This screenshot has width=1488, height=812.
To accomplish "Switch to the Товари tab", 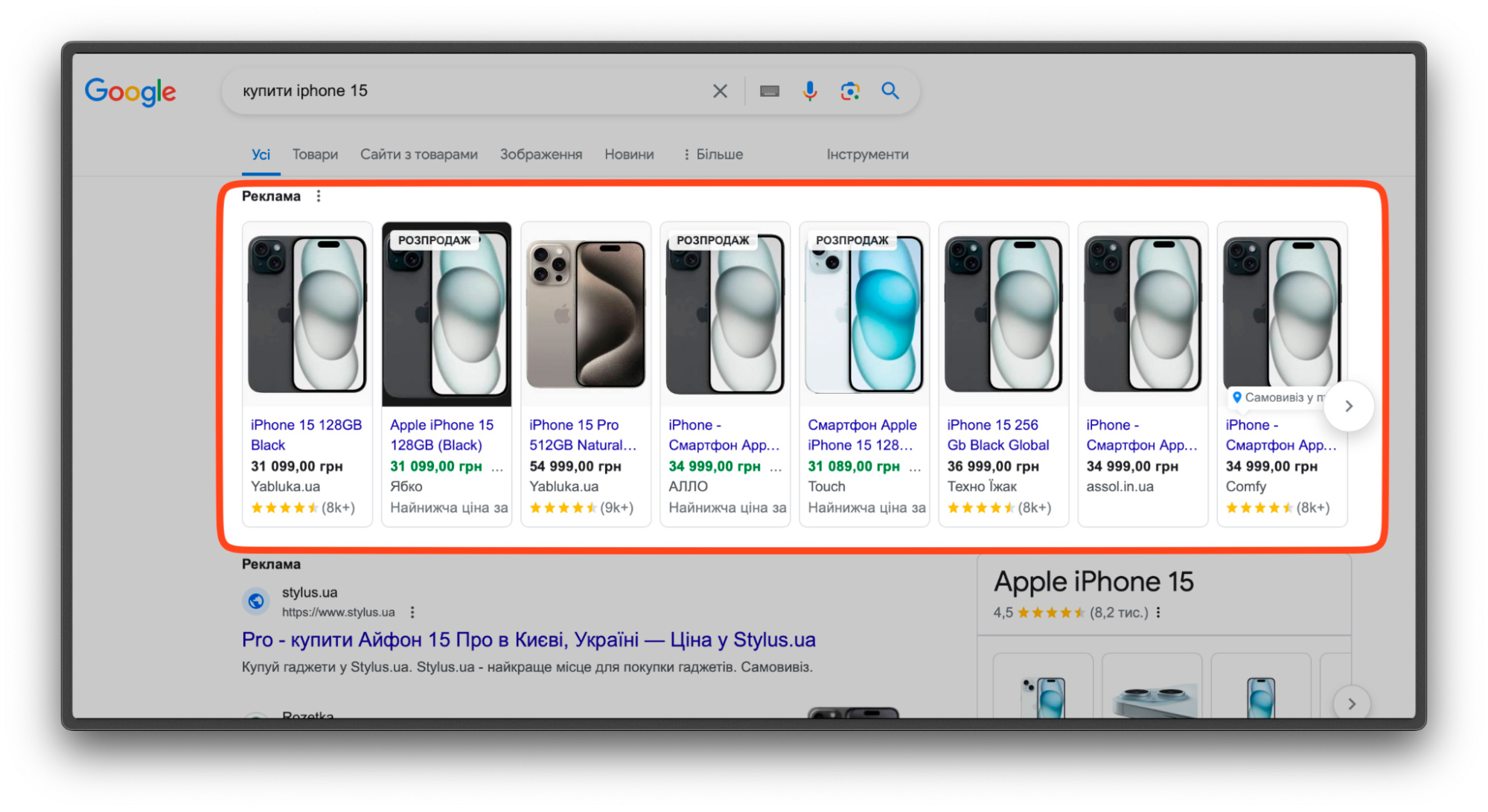I will pyautogui.click(x=315, y=154).
